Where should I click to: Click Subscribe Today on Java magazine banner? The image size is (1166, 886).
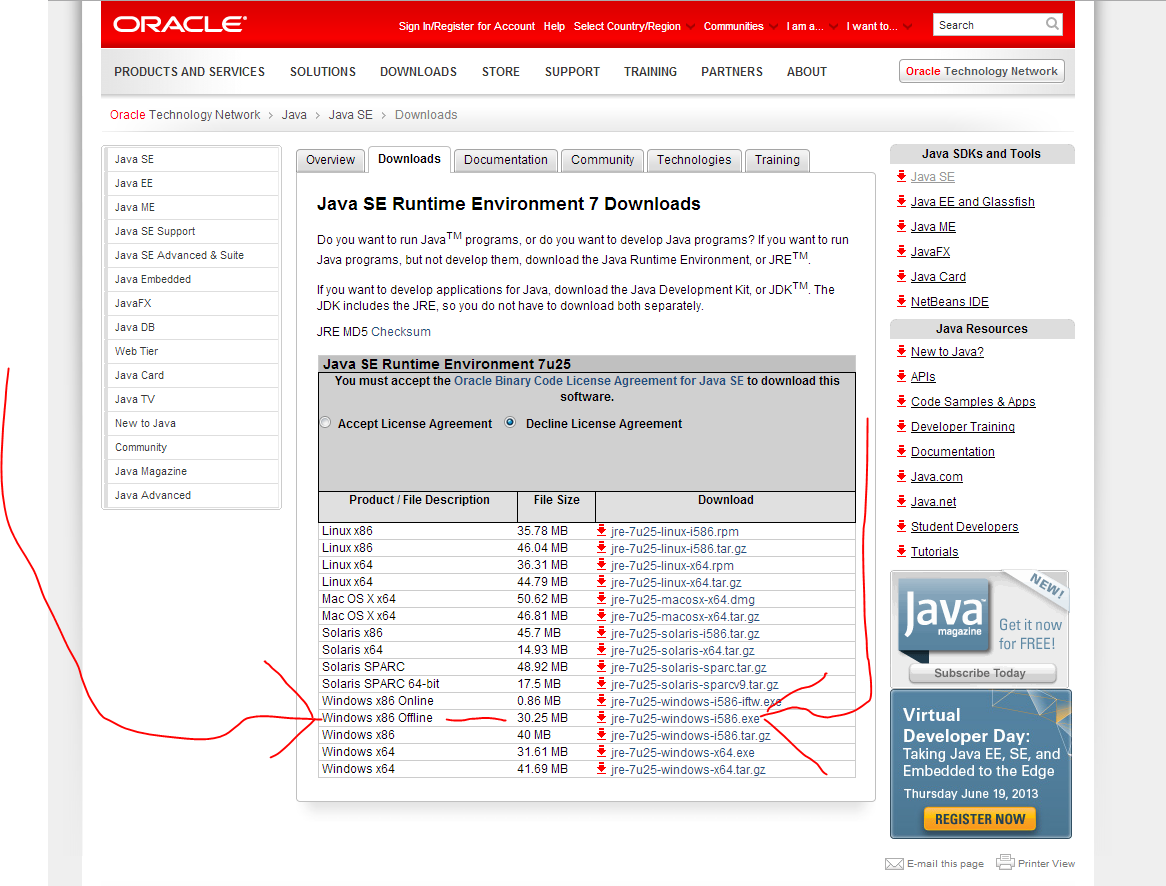(x=980, y=673)
